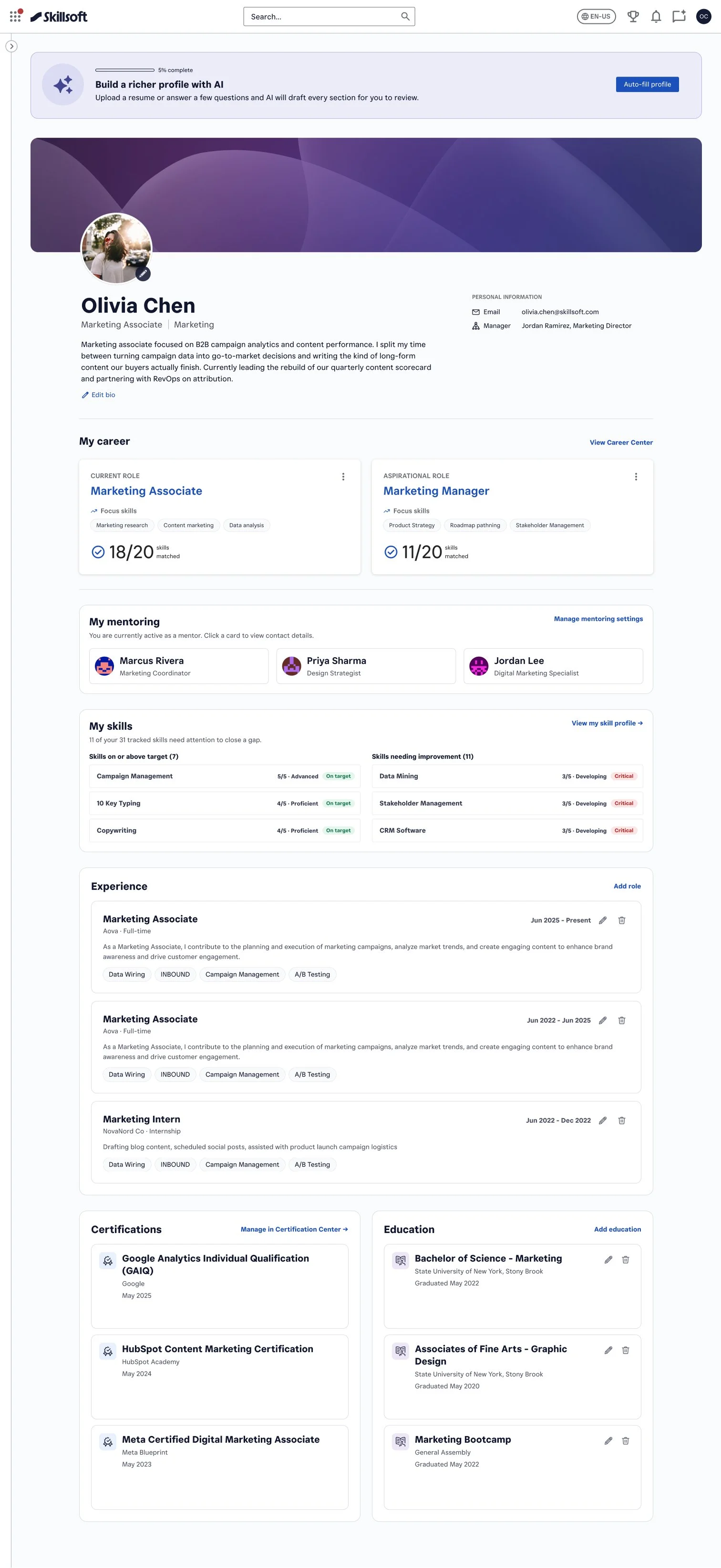Image resolution: width=721 pixels, height=1568 pixels.
Task: Edit the Marketing Bootcamp education entry
Action: point(608,1441)
